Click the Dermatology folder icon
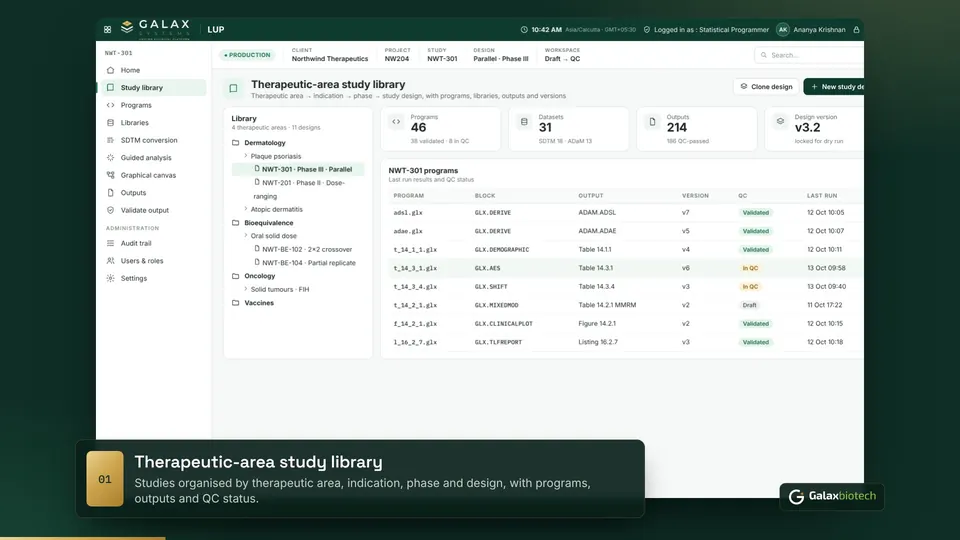 click(x=236, y=143)
